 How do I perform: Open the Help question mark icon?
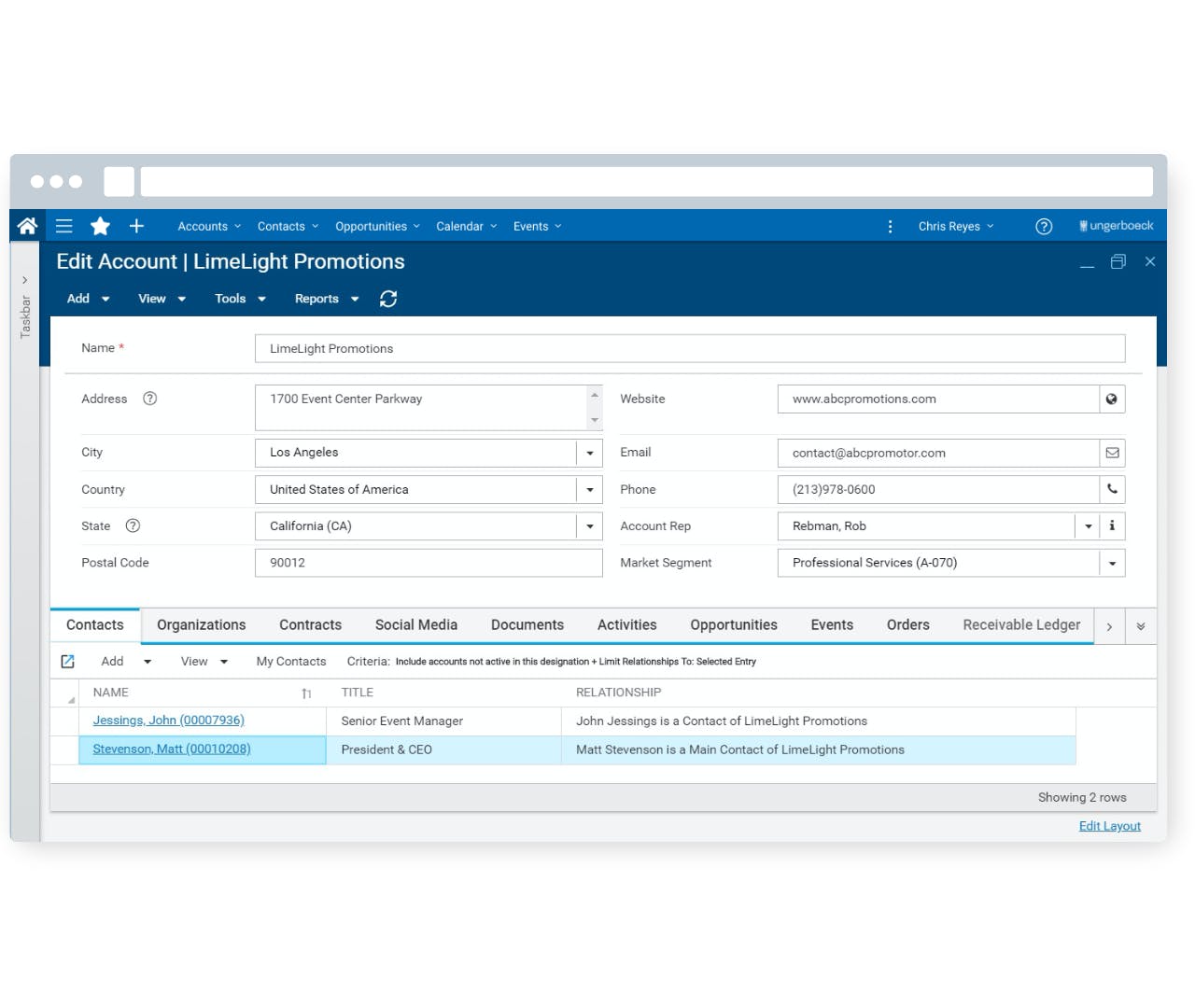1044,226
